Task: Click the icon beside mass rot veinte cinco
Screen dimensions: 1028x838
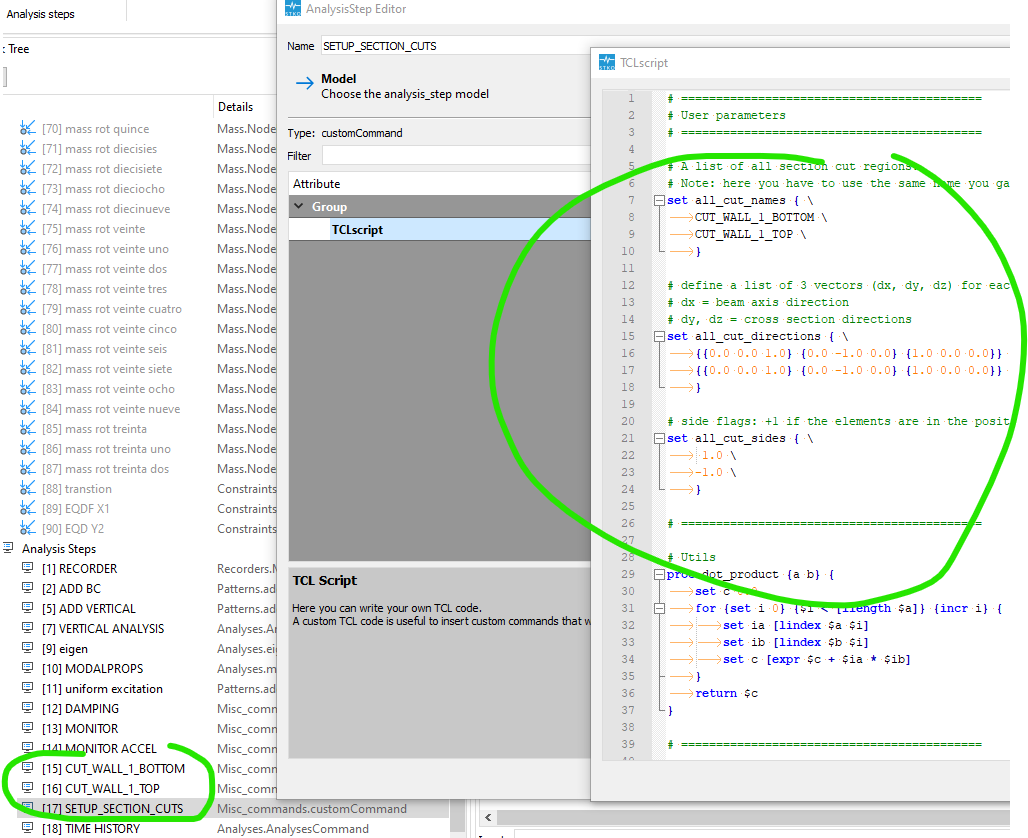Action: (x=28, y=328)
